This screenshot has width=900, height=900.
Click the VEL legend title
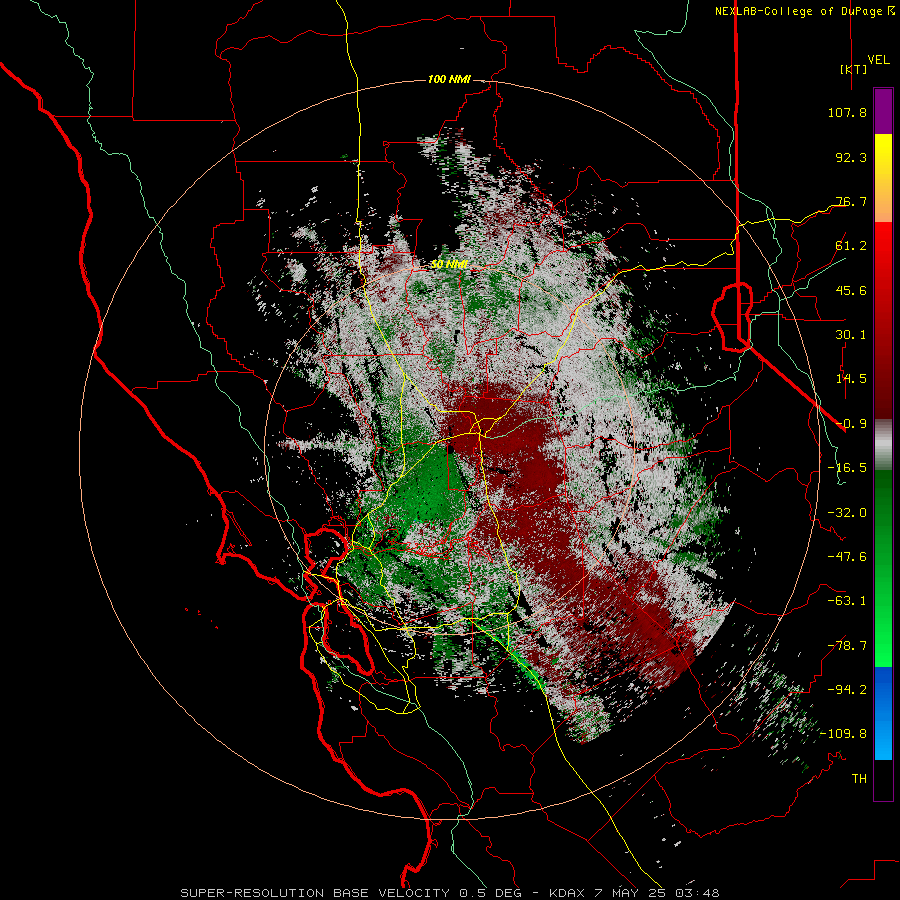(x=878, y=60)
